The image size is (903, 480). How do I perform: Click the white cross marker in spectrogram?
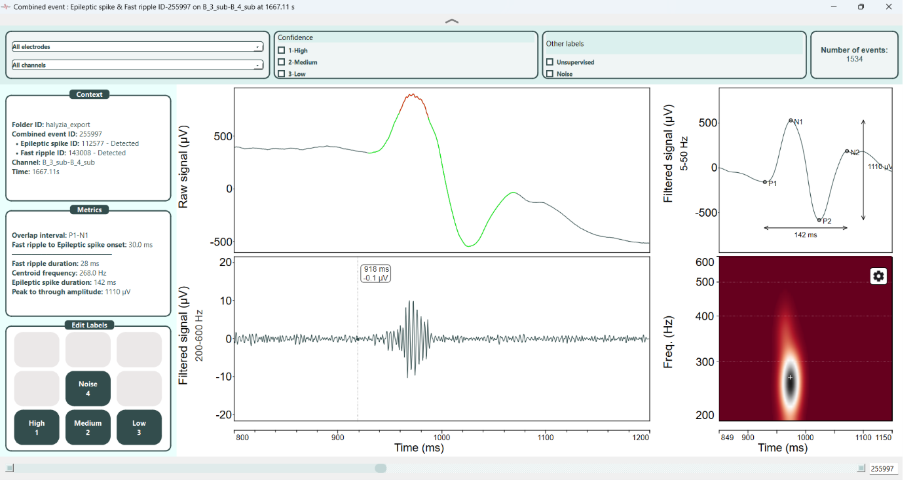790,377
